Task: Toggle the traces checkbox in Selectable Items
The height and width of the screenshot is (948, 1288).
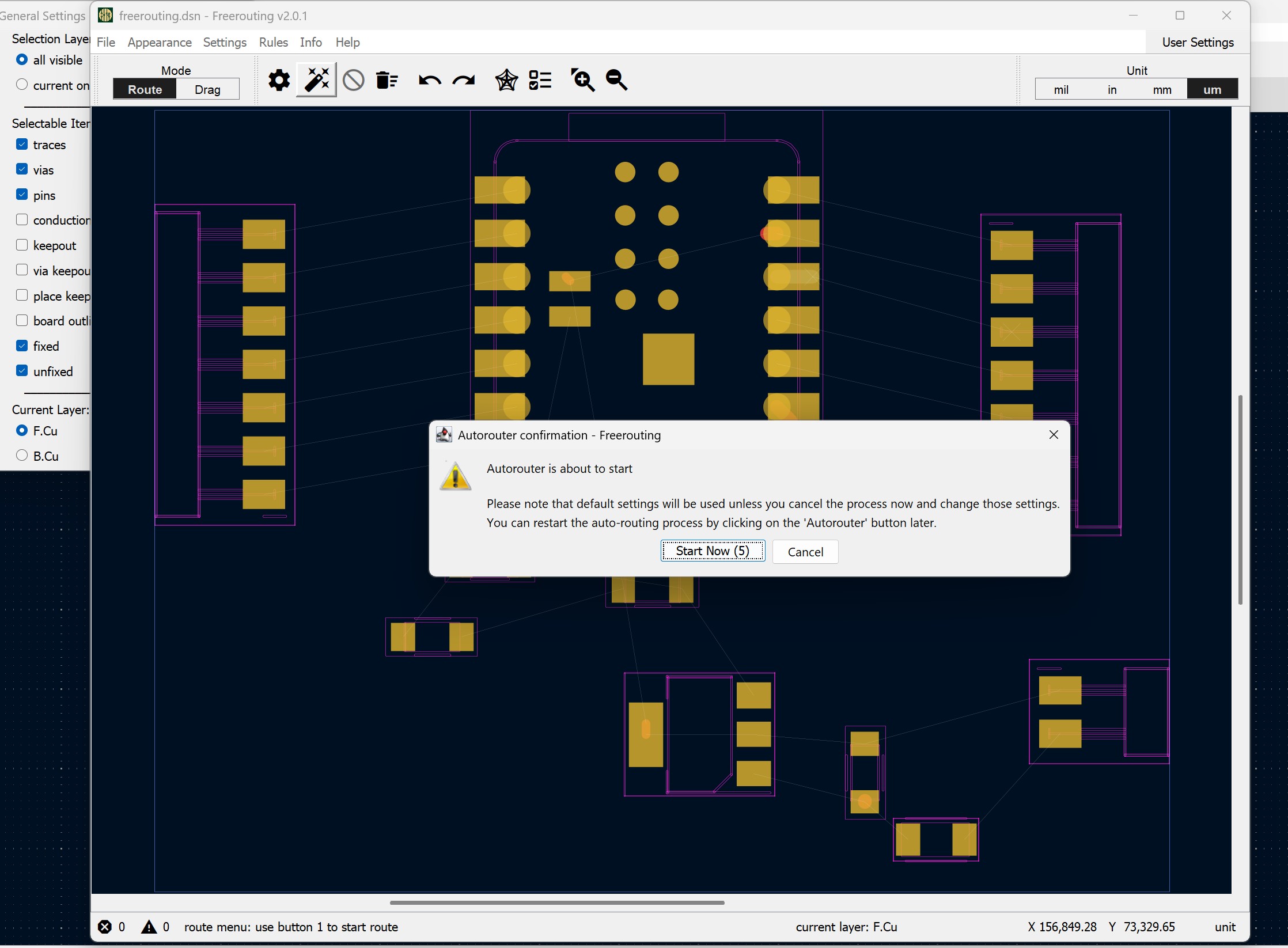Action: coord(22,144)
